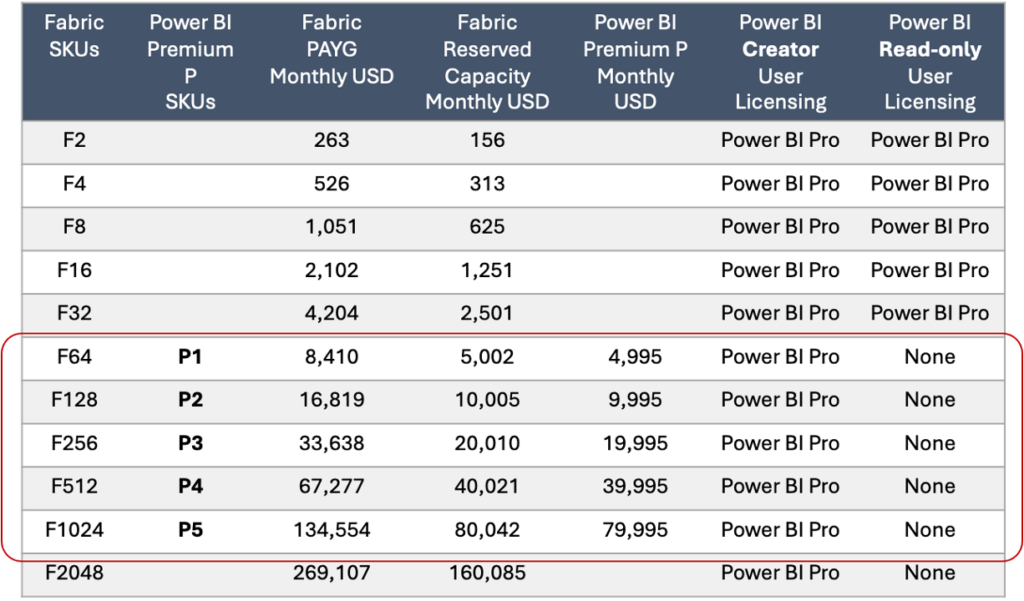The width and height of the screenshot is (1024, 601).
Task: Select the 269,107 PAYG price for F2048
Action: (x=333, y=572)
